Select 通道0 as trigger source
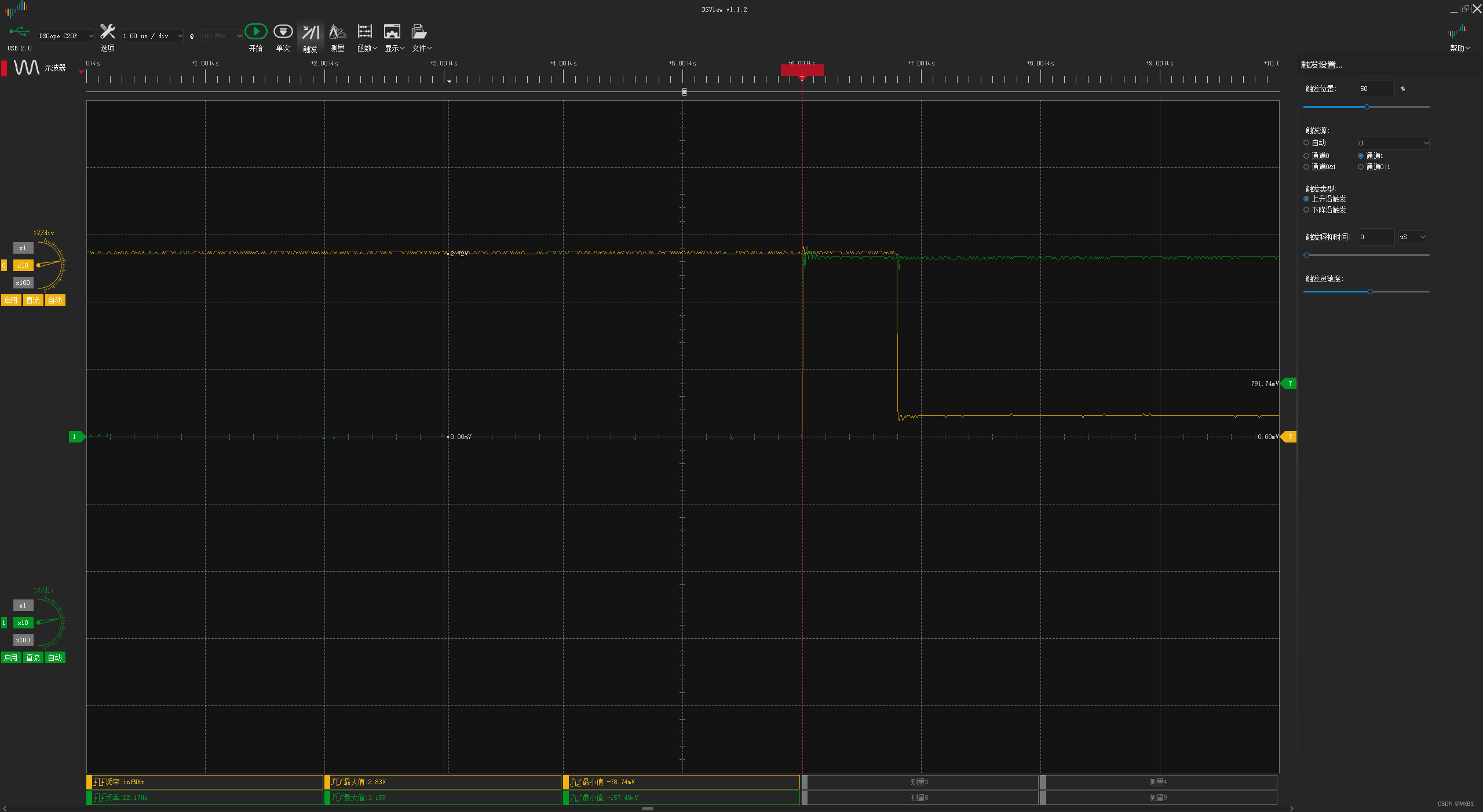 (x=1306, y=156)
